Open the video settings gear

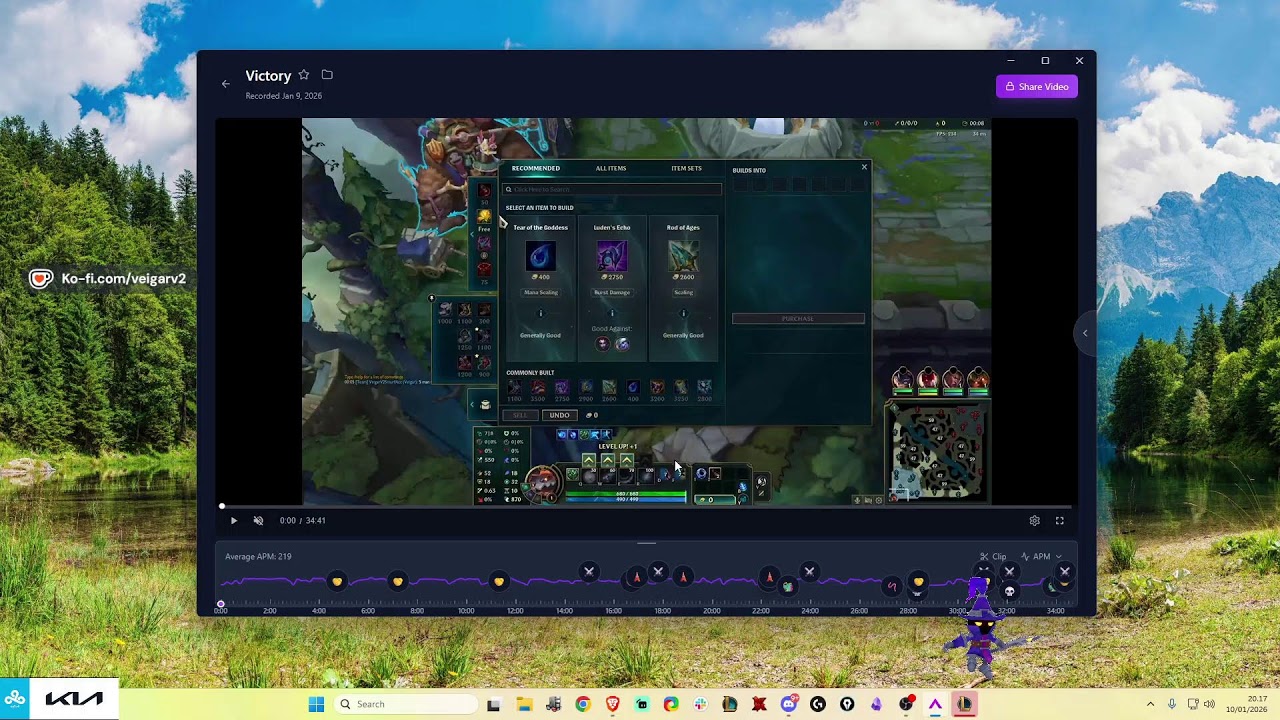(x=1035, y=520)
